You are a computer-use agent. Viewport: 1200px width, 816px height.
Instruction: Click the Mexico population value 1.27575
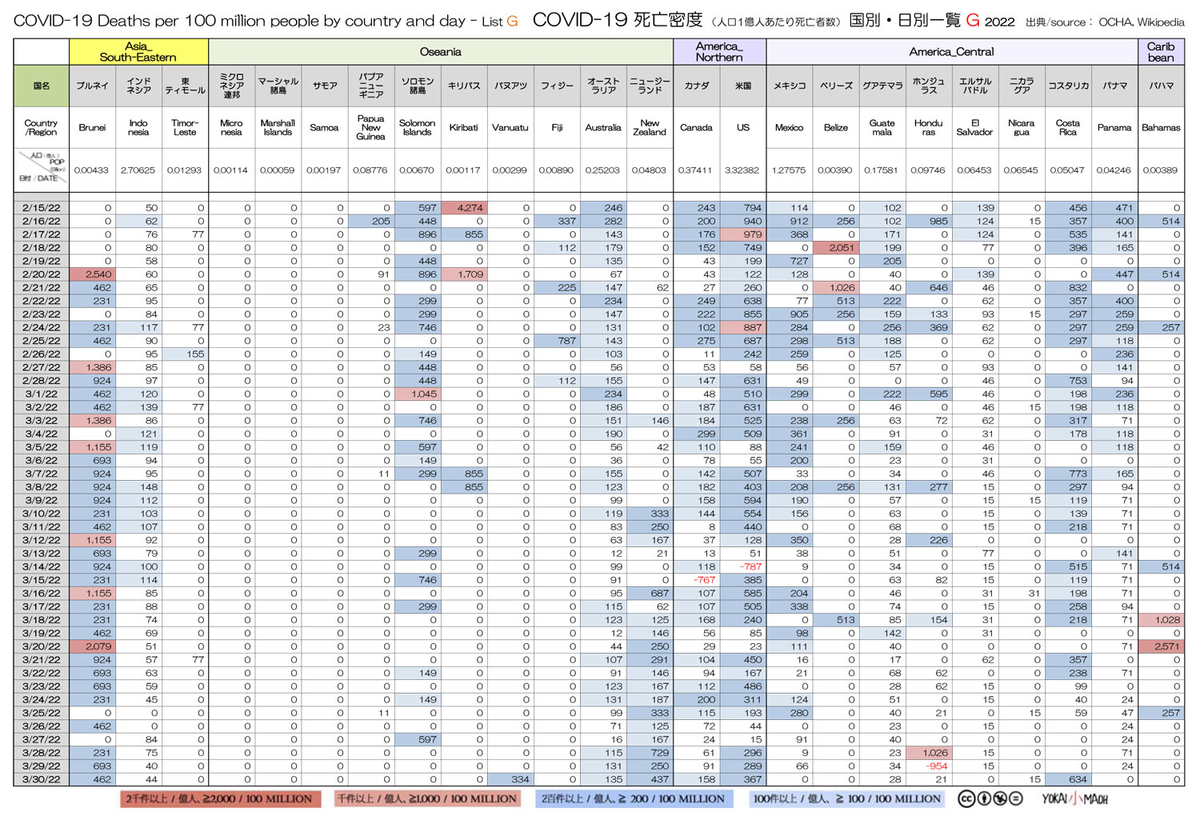[790, 170]
